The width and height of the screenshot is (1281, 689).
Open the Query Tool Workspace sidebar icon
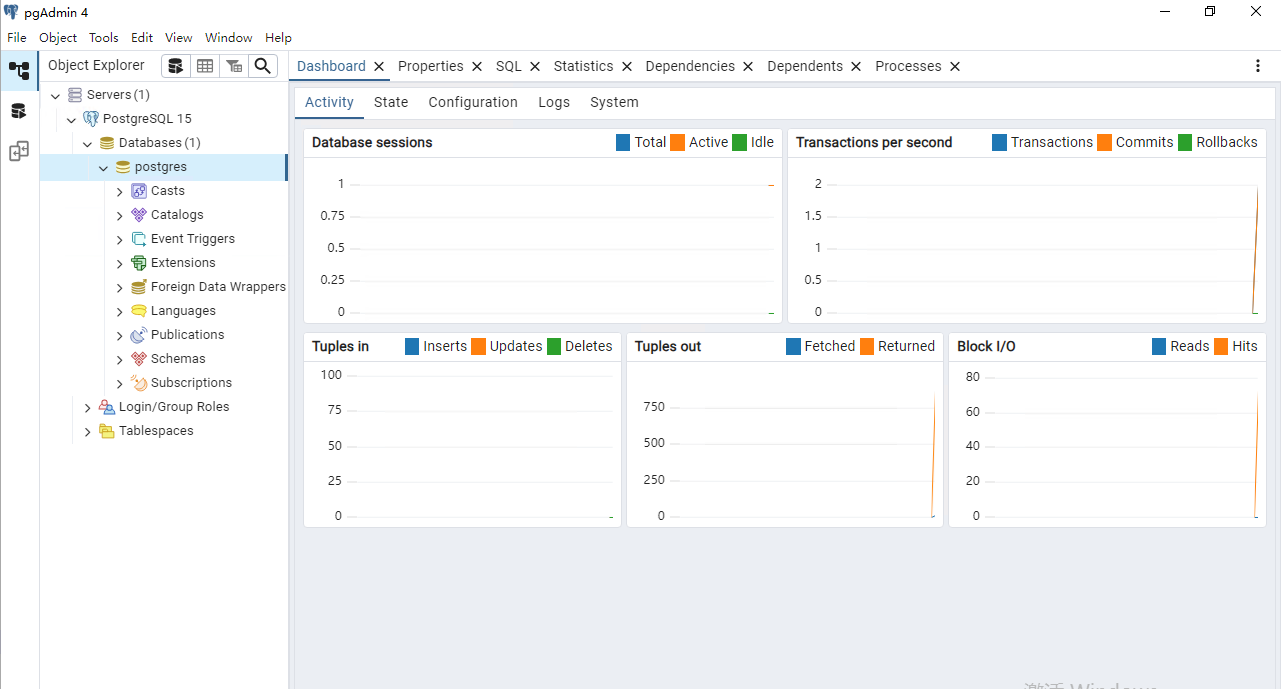[x=19, y=111]
